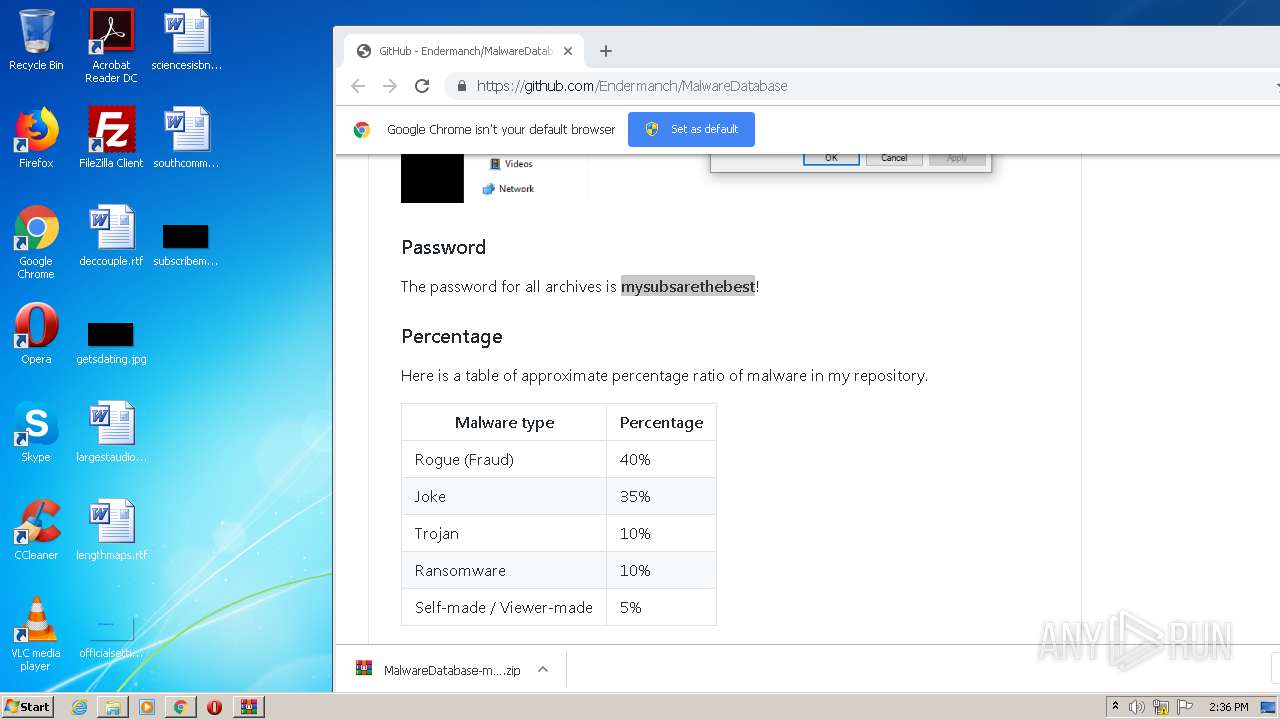
Task: Show hidden system tray icons
Action: click(1116, 707)
